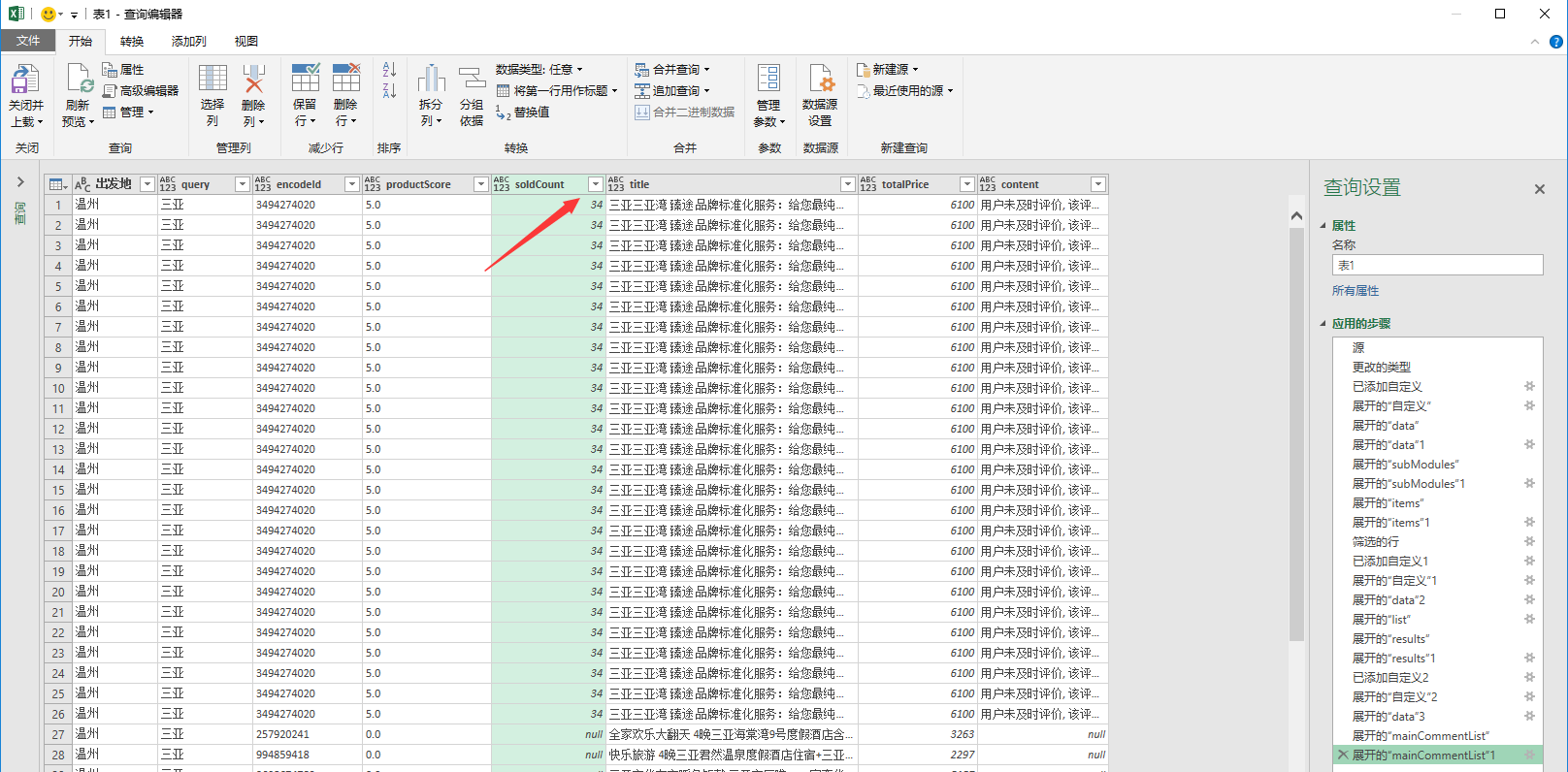
Task: Click the data type icon of 出发地 column
Action: [x=82, y=184]
